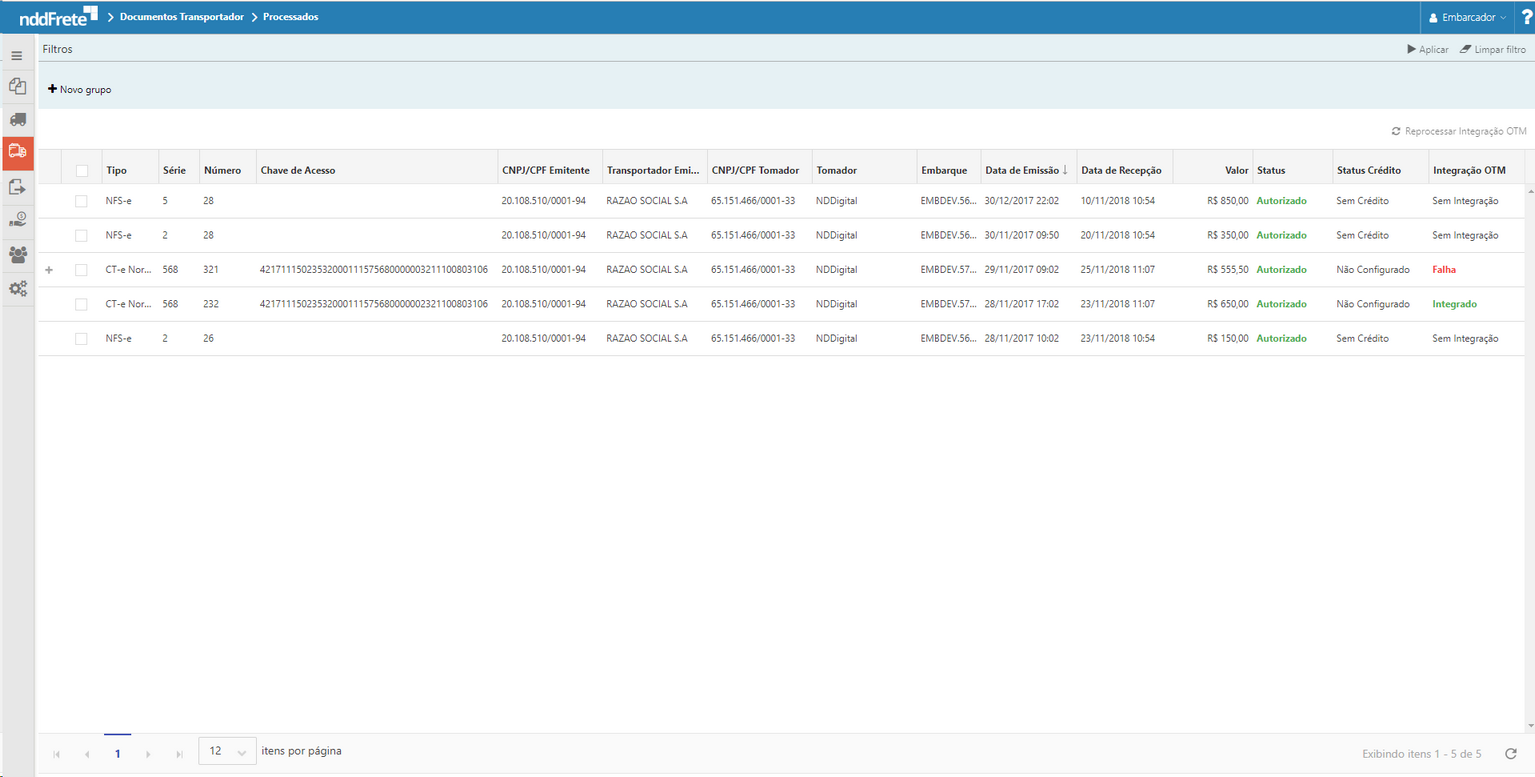Open the Processados breadcrumb item
The image size is (1535, 777).
pyautogui.click(x=290, y=16)
